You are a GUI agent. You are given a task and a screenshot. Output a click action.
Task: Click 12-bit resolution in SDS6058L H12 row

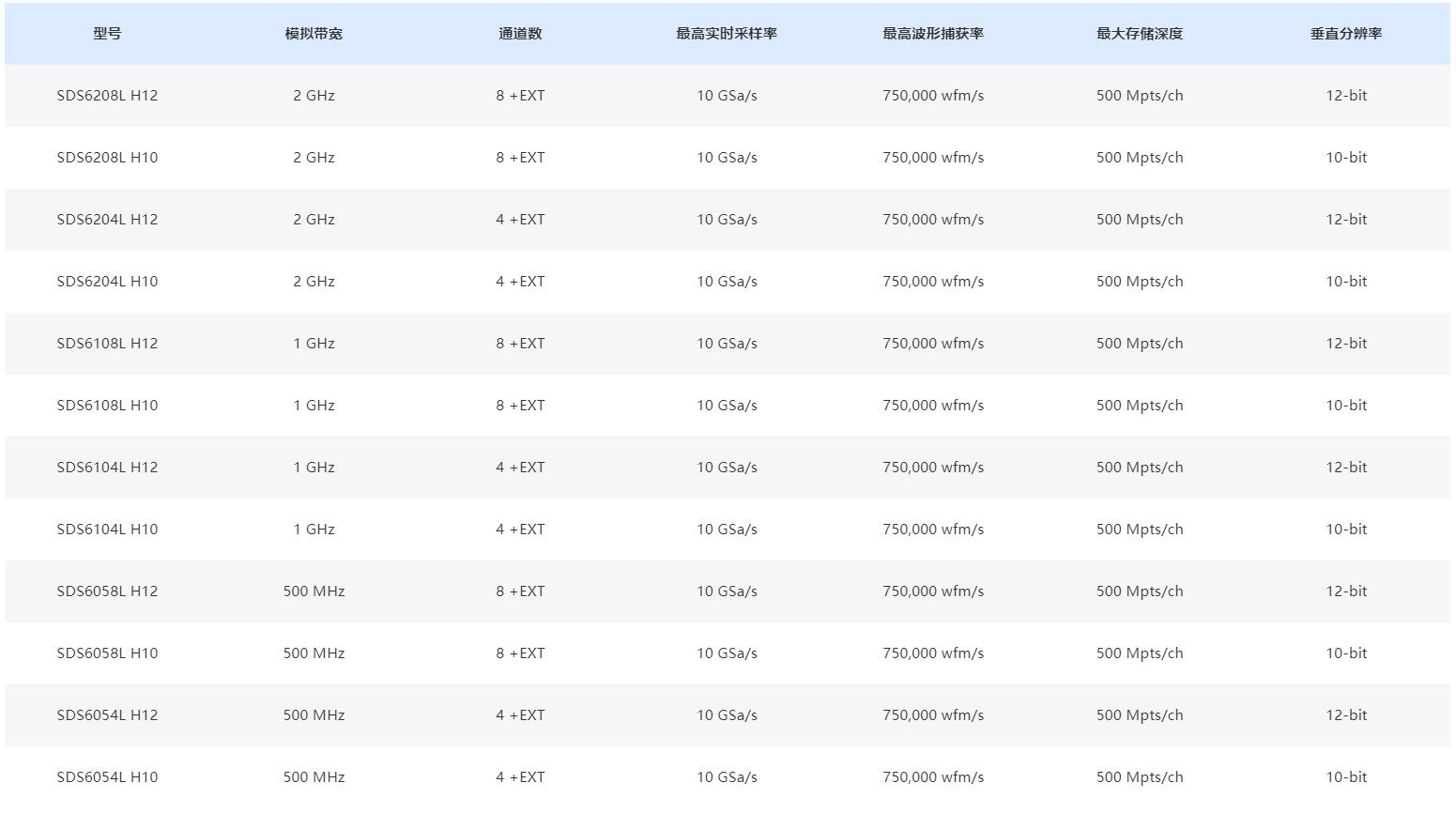tap(1346, 591)
